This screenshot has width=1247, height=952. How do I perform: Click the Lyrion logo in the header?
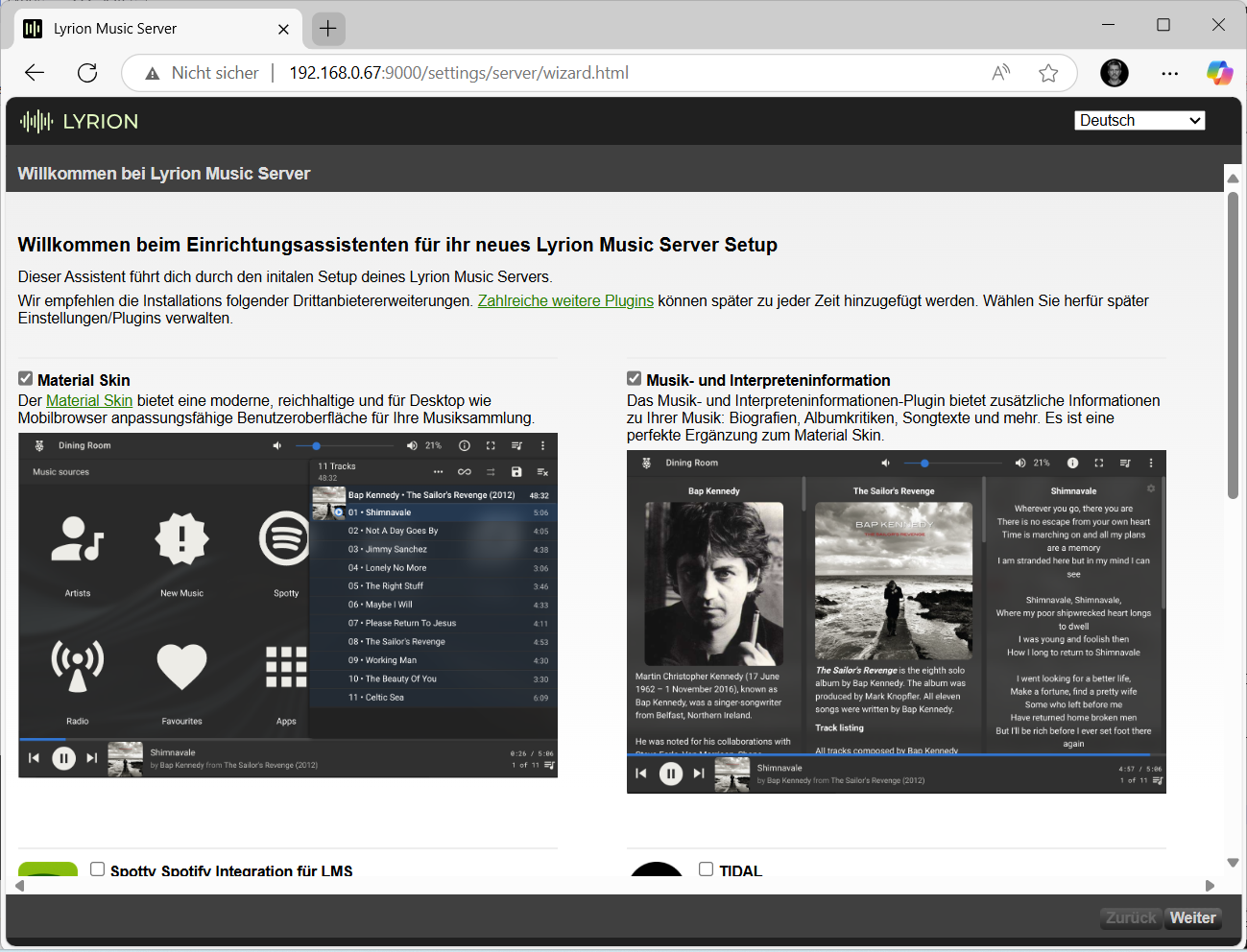click(79, 121)
